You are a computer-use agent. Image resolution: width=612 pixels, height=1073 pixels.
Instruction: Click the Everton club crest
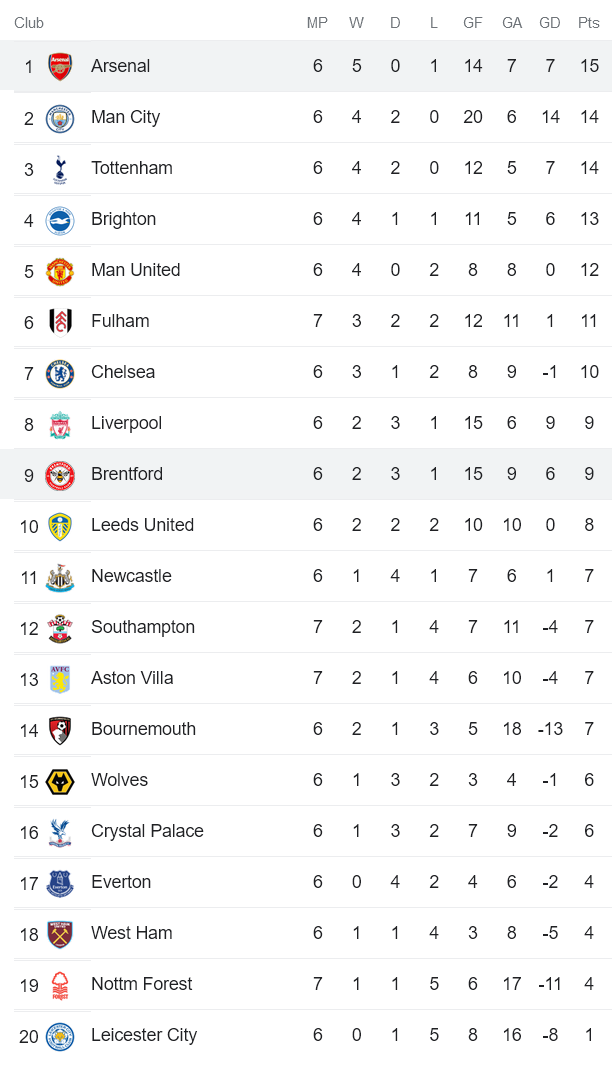click(x=60, y=882)
